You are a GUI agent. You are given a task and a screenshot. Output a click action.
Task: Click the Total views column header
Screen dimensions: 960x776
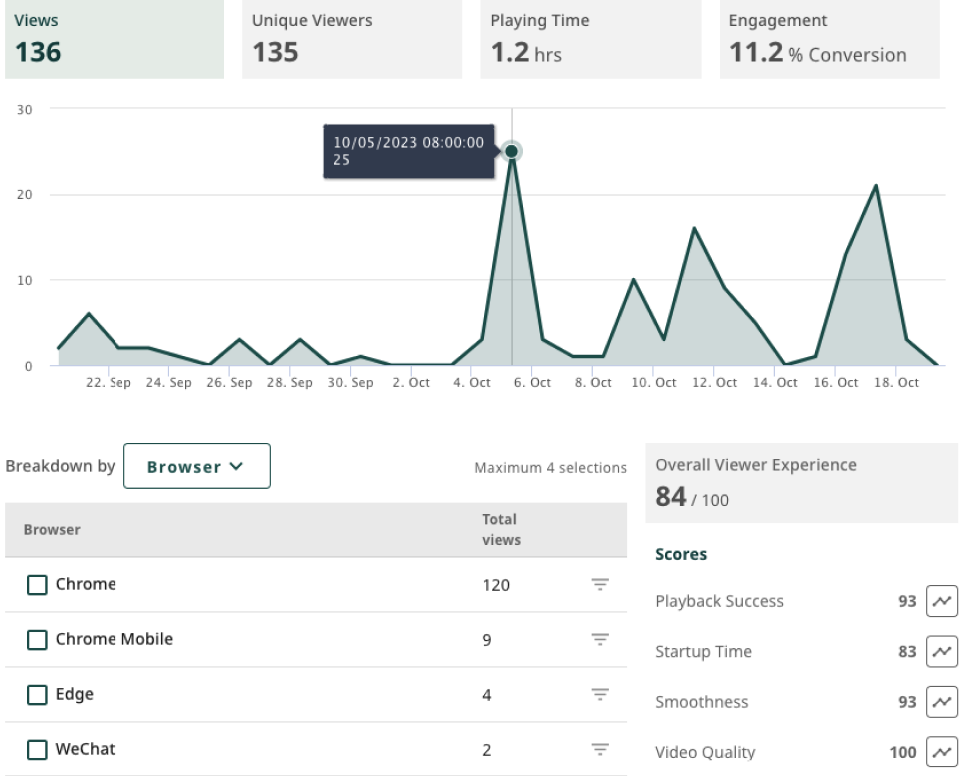tap(501, 530)
